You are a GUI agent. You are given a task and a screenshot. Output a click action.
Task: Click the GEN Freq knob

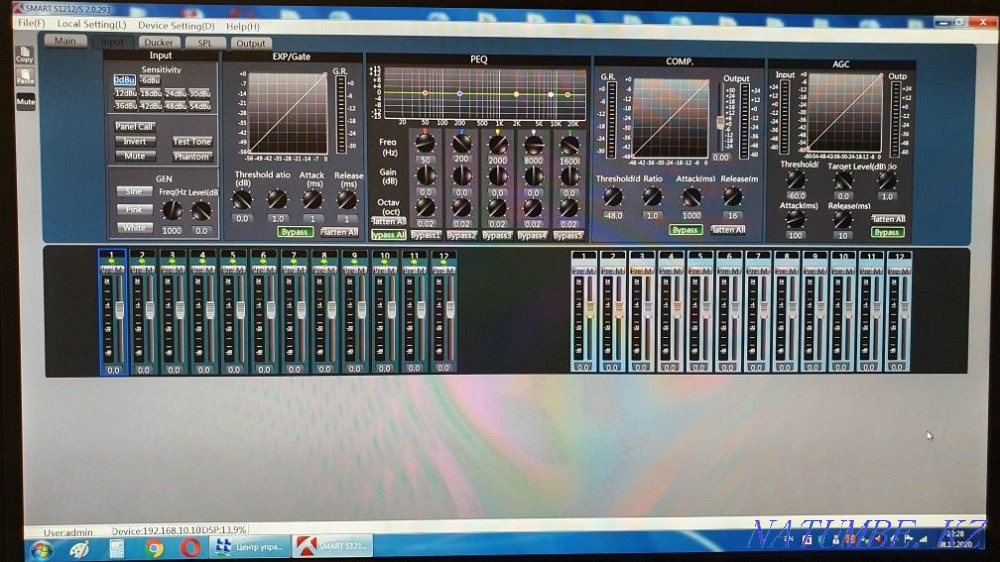coord(173,210)
